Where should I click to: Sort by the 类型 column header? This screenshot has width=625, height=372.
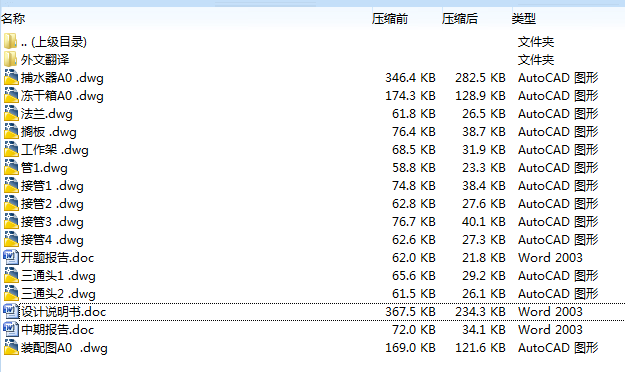coord(524,18)
